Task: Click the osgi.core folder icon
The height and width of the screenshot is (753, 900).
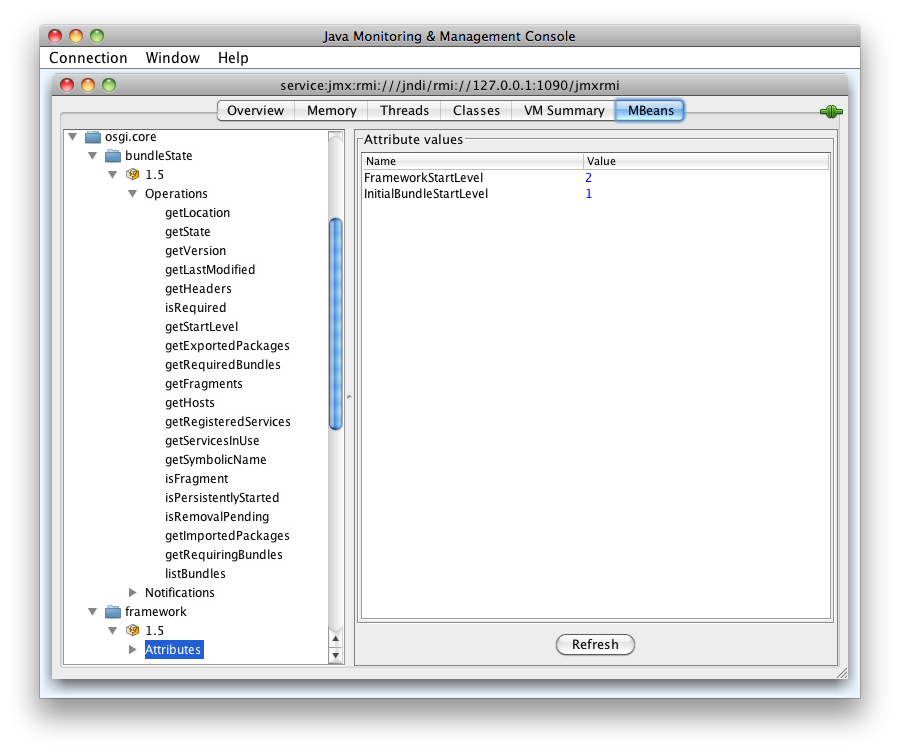Action: [93, 137]
